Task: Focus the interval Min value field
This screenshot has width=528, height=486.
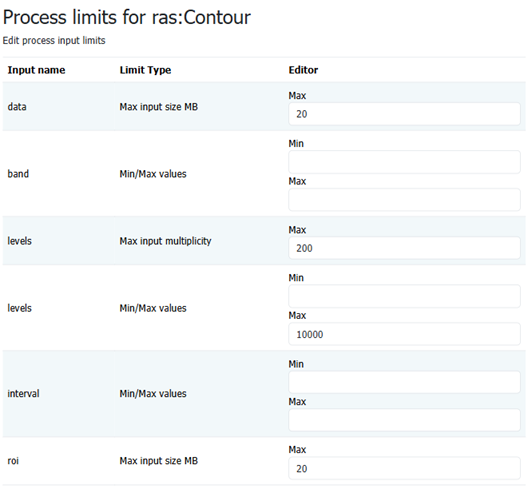Action: pos(404,382)
